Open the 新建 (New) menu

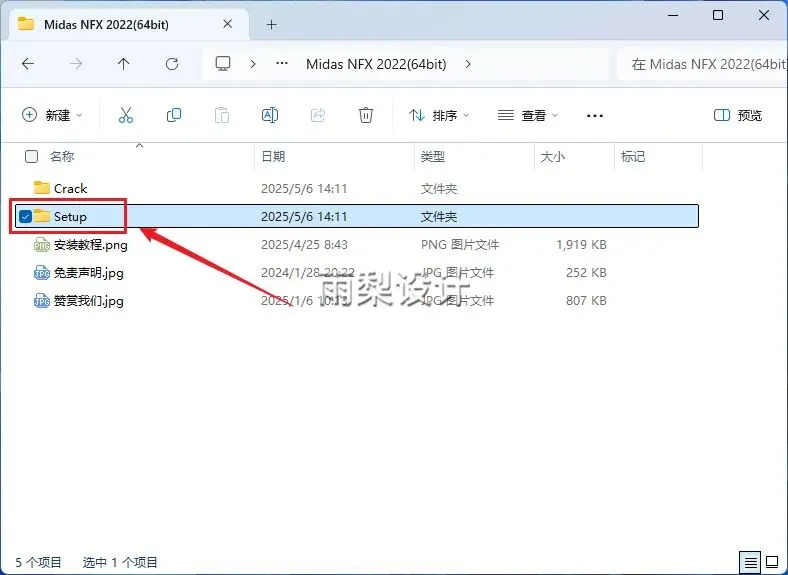(x=52, y=115)
